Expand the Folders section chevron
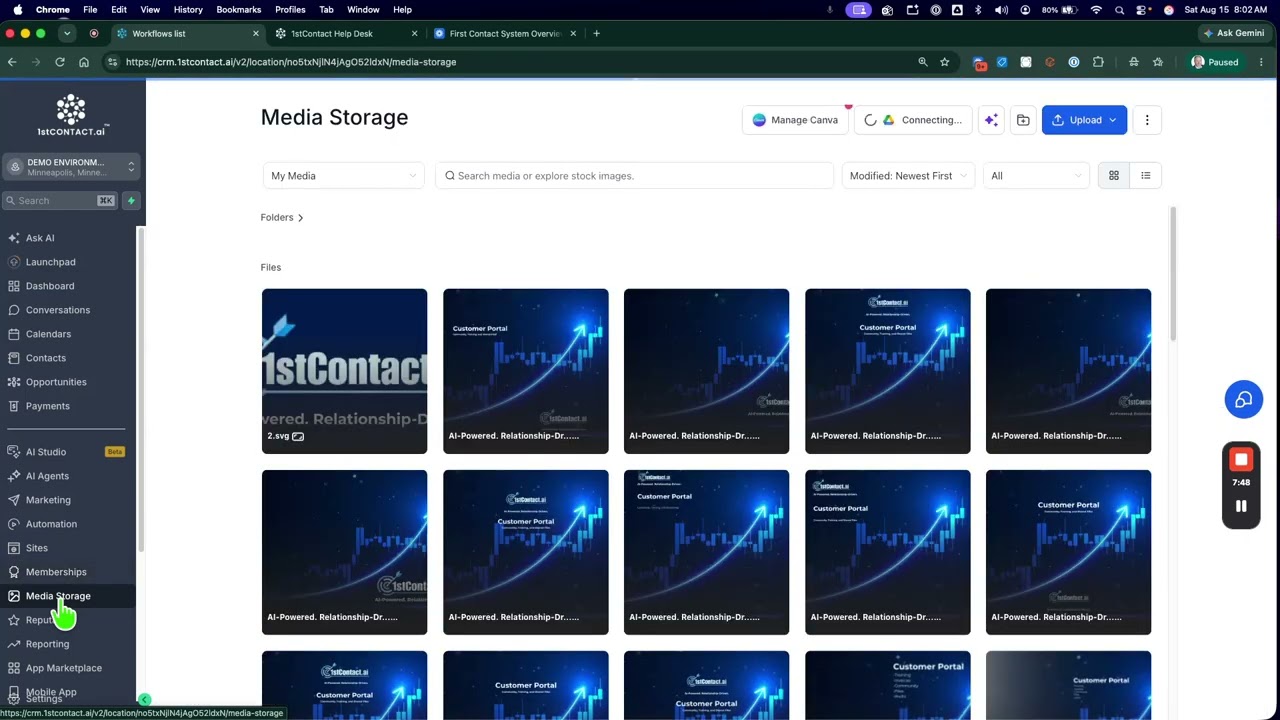 point(300,218)
